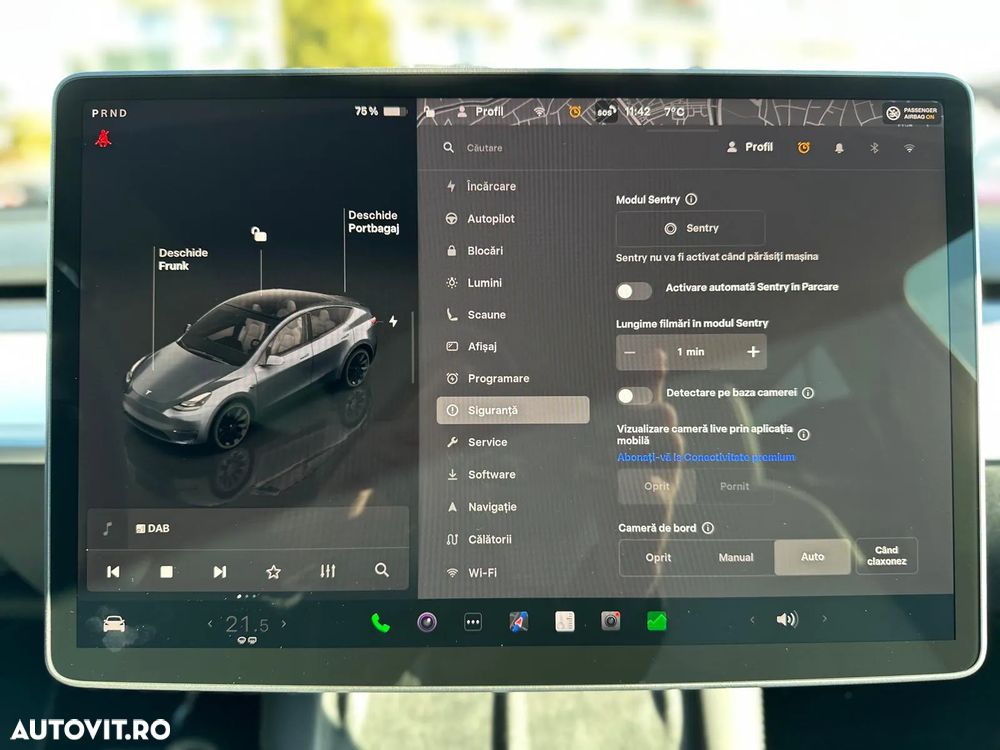Screen dimensions: 1000x750
Task: Tap the SOS icon in status bar
Action: click(x=605, y=112)
